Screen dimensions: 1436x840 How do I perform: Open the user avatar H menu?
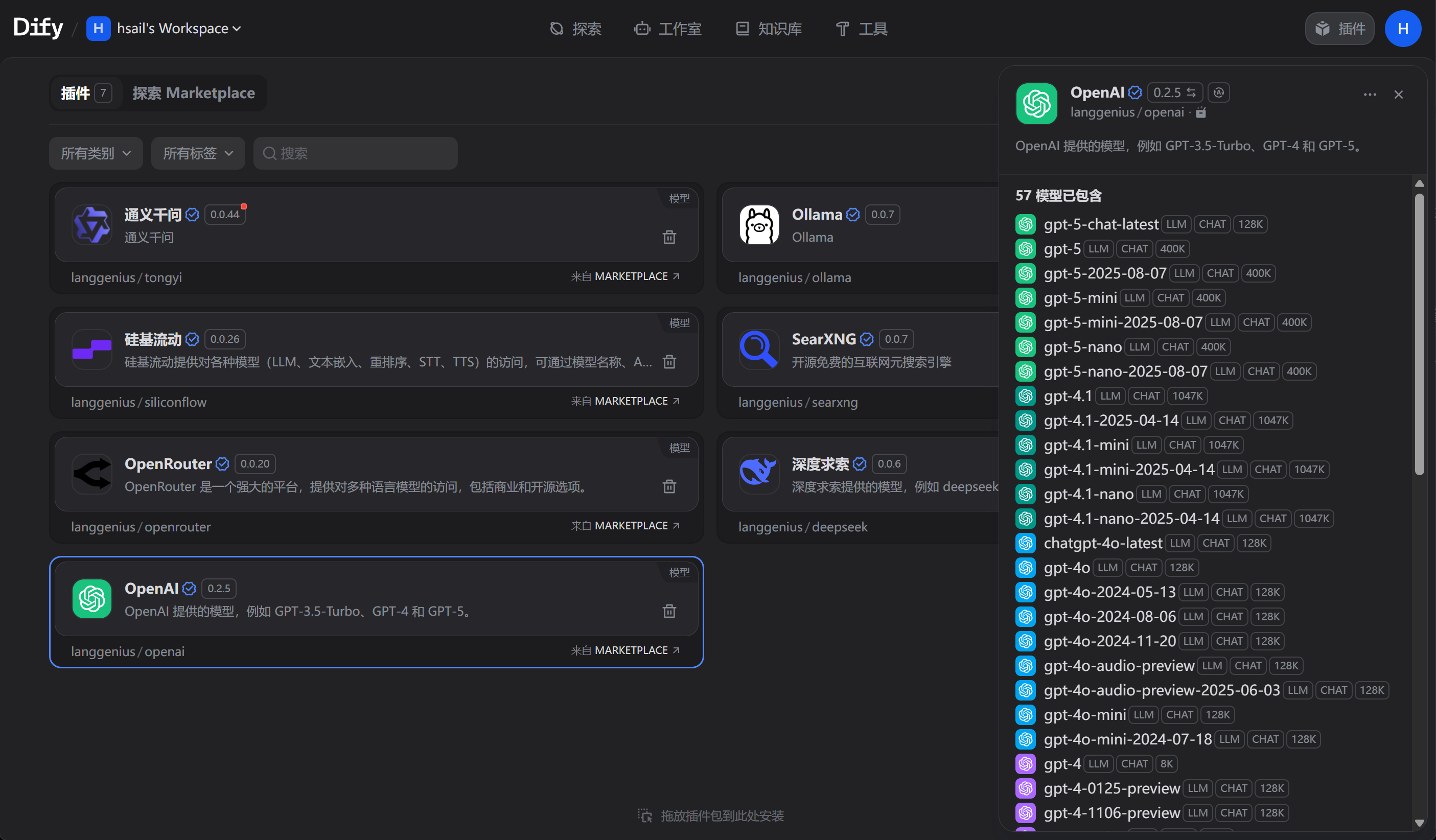1403,29
